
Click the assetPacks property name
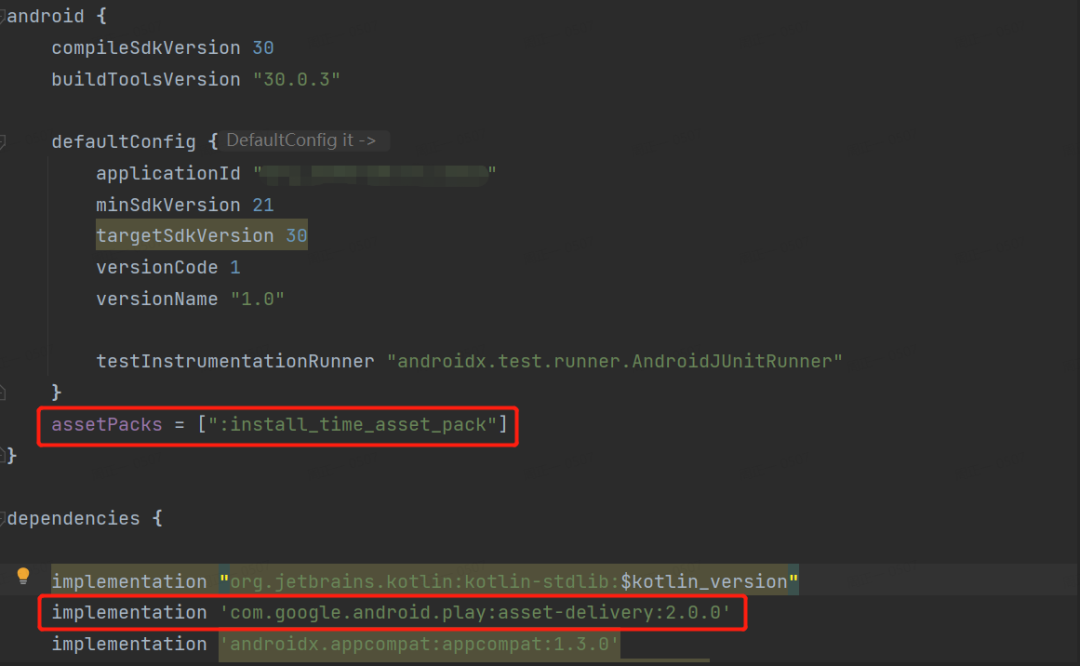(107, 424)
